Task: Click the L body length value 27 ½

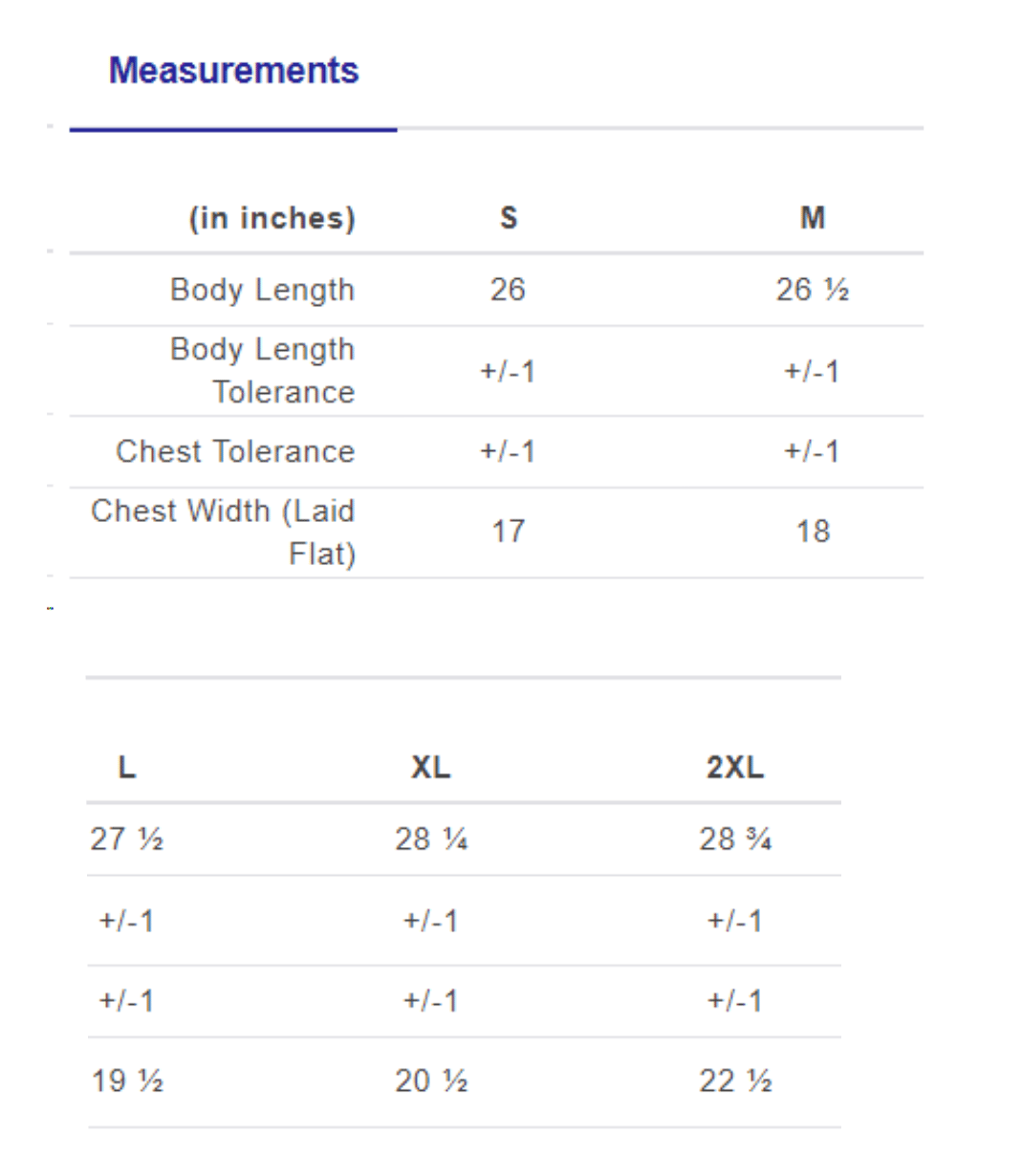Action: click(x=127, y=839)
